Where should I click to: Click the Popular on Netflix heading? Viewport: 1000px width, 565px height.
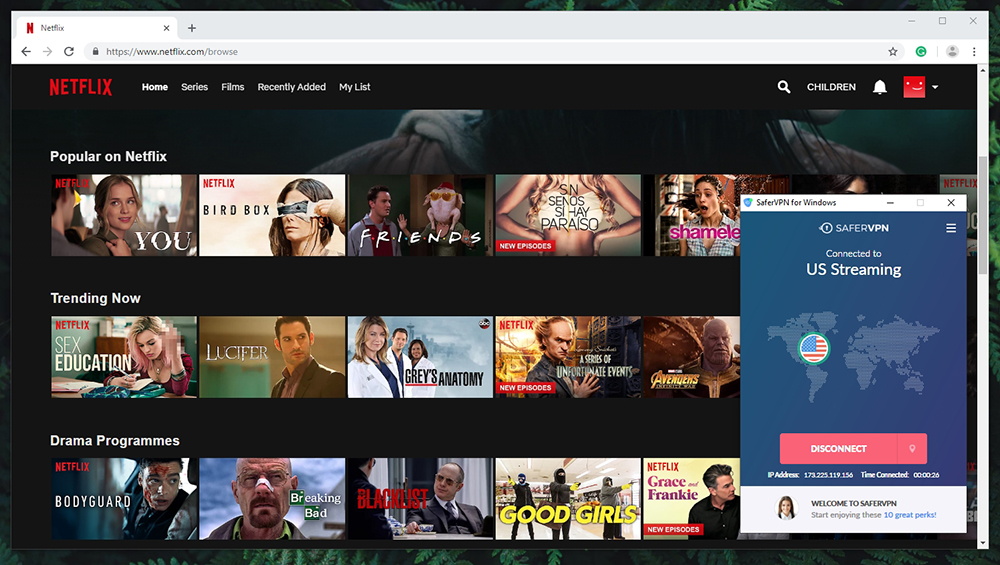point(108,156)
